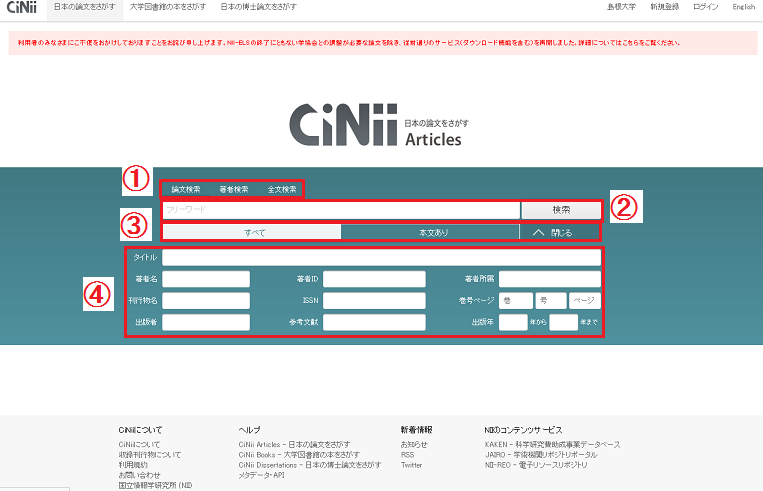Image resolution: width=763 pixels, height=491 pixels.
Task: Select the 本文あり filter
Action: point(430,233)
